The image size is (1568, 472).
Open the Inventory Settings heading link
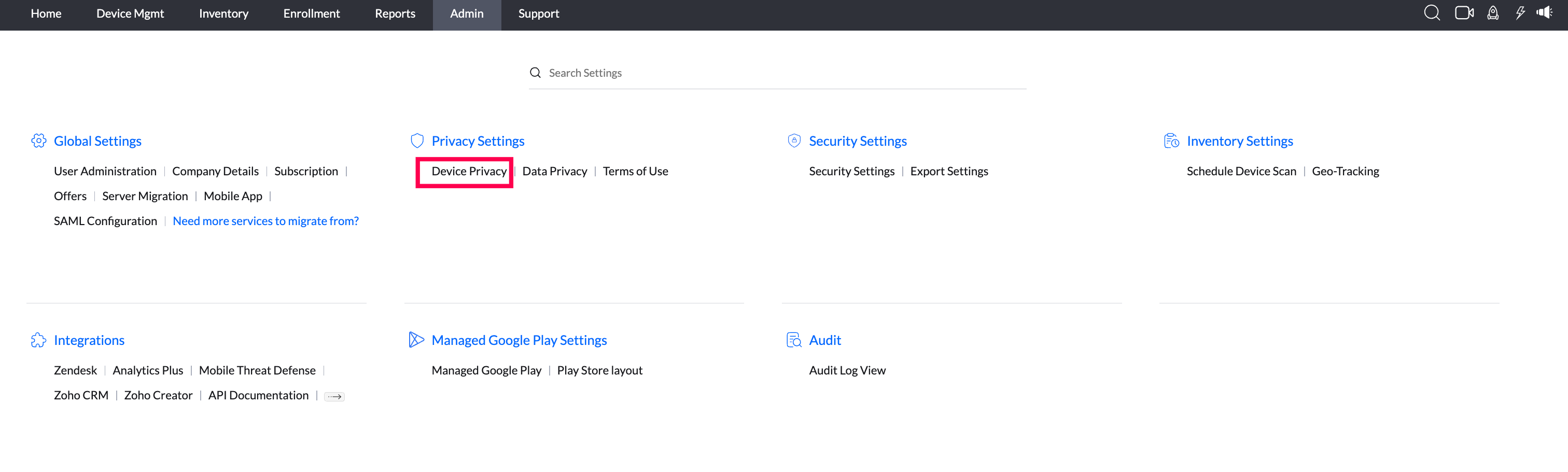click(1239, 141)
